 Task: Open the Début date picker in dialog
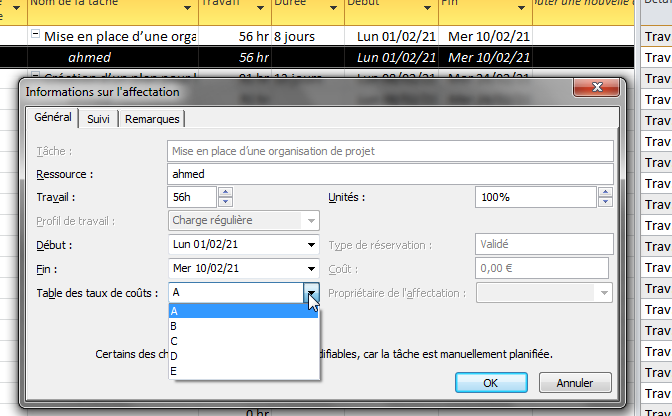click(311, 244)
